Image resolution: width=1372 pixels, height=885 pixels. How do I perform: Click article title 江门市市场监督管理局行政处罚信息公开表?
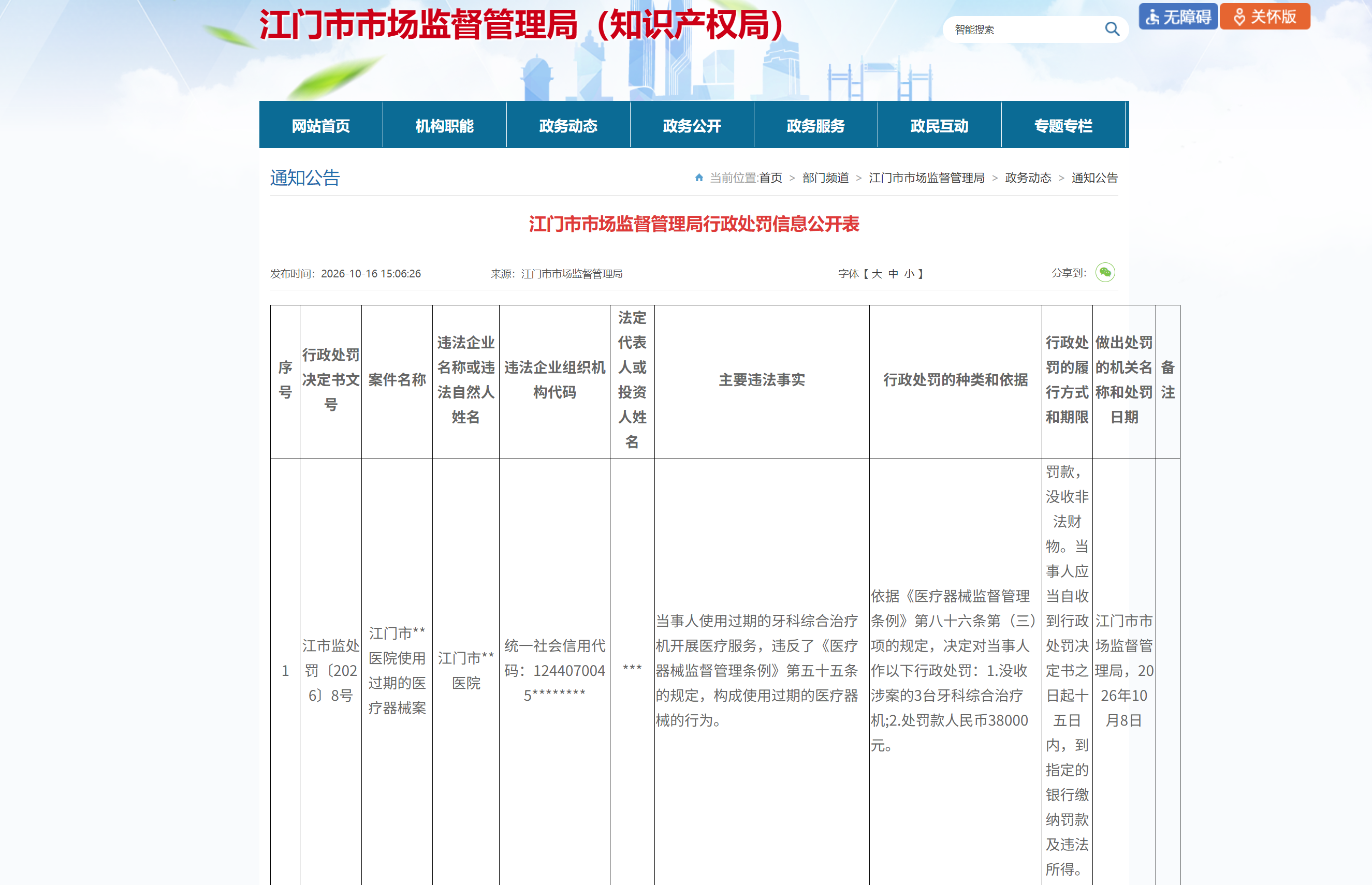694,224
